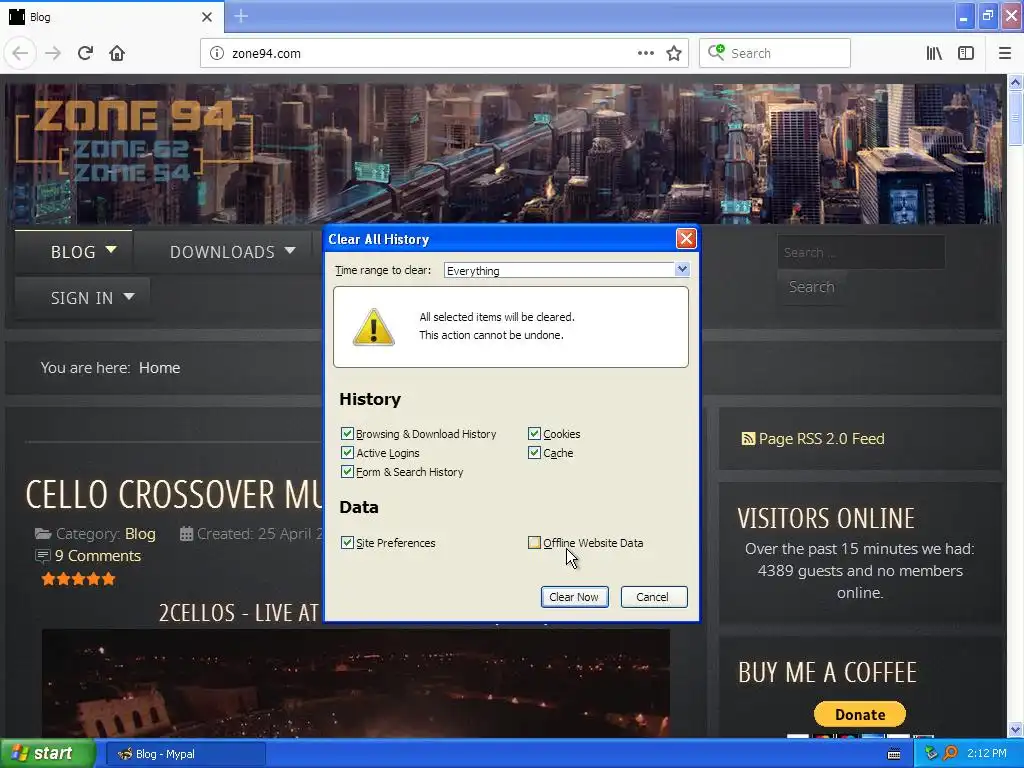Click Clear Now button
Viewport: 1024px width, 768px height.
tap(574, 597)
